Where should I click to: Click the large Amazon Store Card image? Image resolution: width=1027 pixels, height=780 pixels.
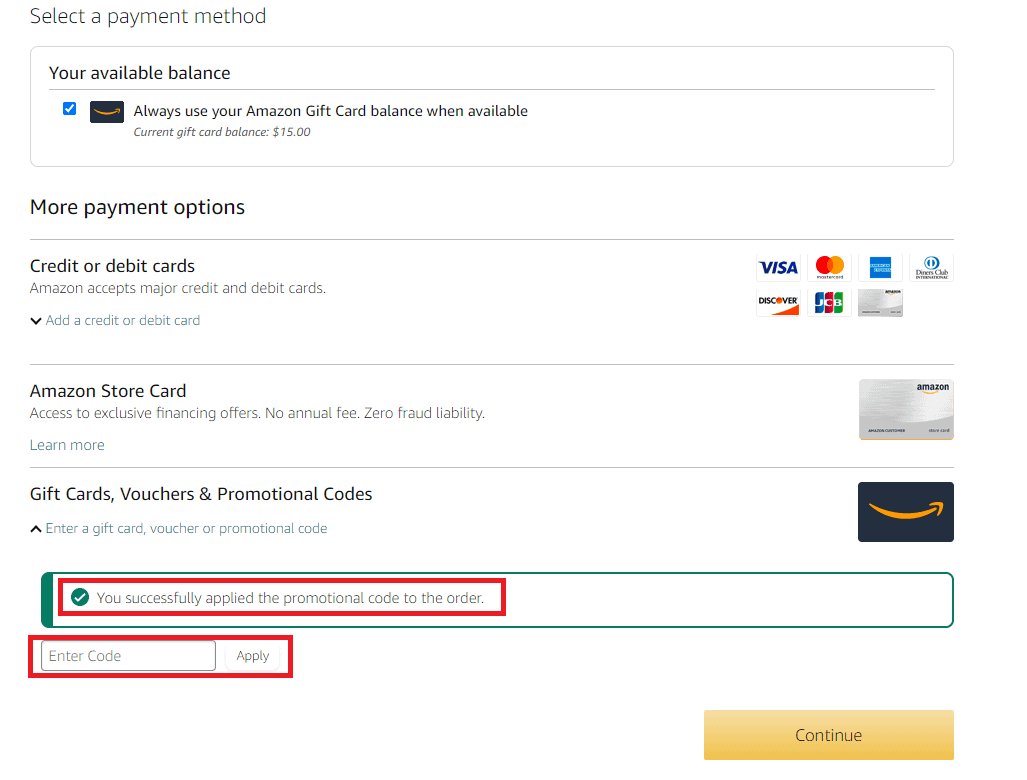(906, 409)
